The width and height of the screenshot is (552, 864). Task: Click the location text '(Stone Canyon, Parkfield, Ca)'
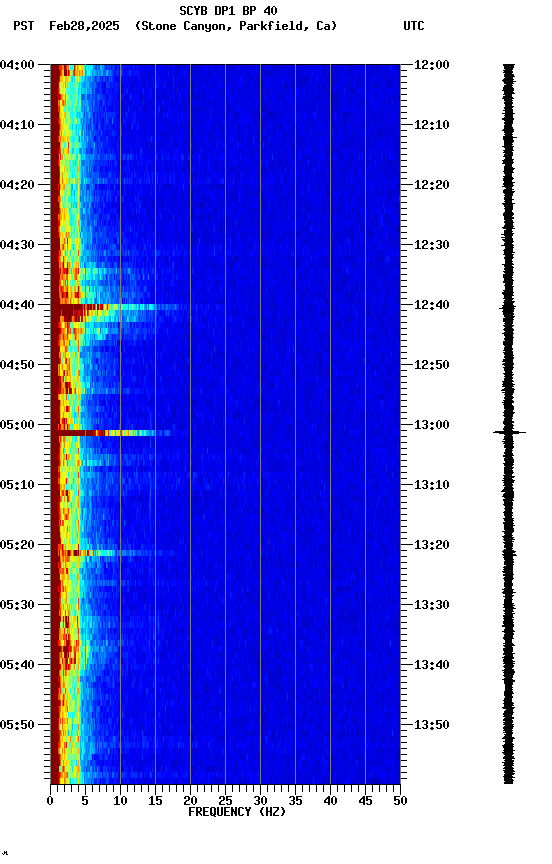236,26
